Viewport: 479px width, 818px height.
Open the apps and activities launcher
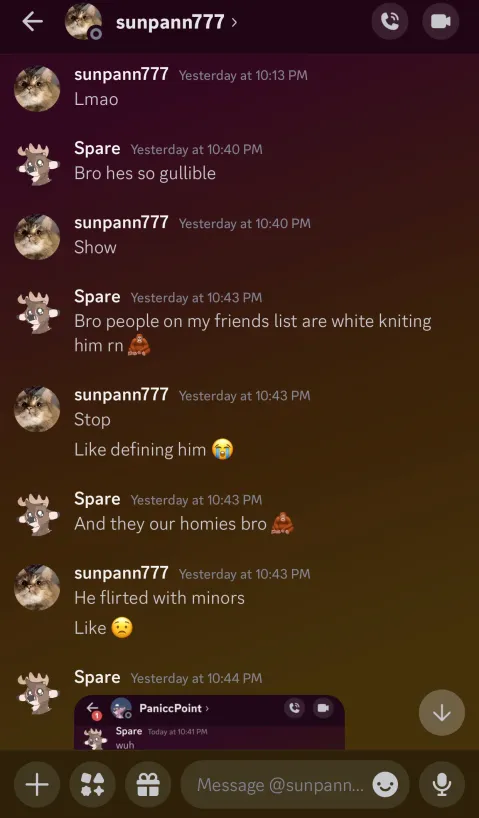coord(92,784)
